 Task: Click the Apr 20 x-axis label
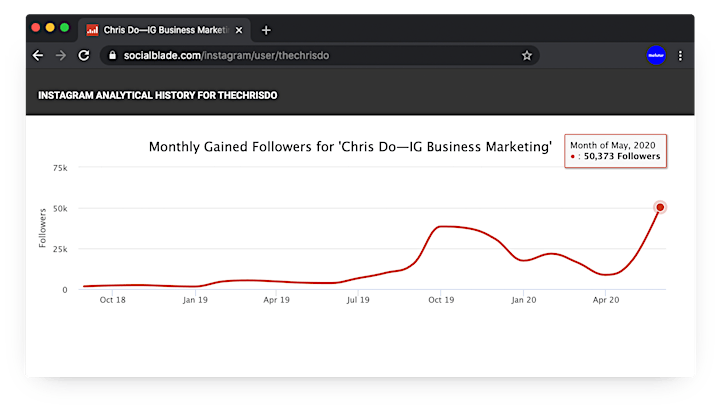(x=606, y=300)
